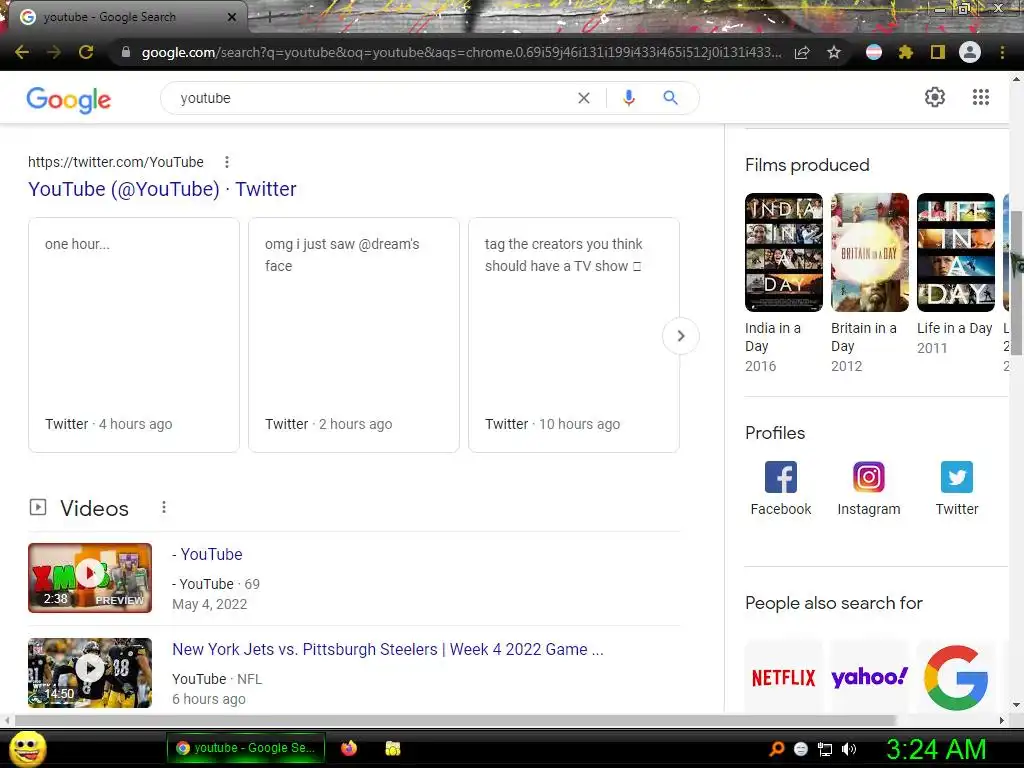Click the volume speaker tray icon
Viewport: 1024px width, 768px height.
(x=849, y=749)
